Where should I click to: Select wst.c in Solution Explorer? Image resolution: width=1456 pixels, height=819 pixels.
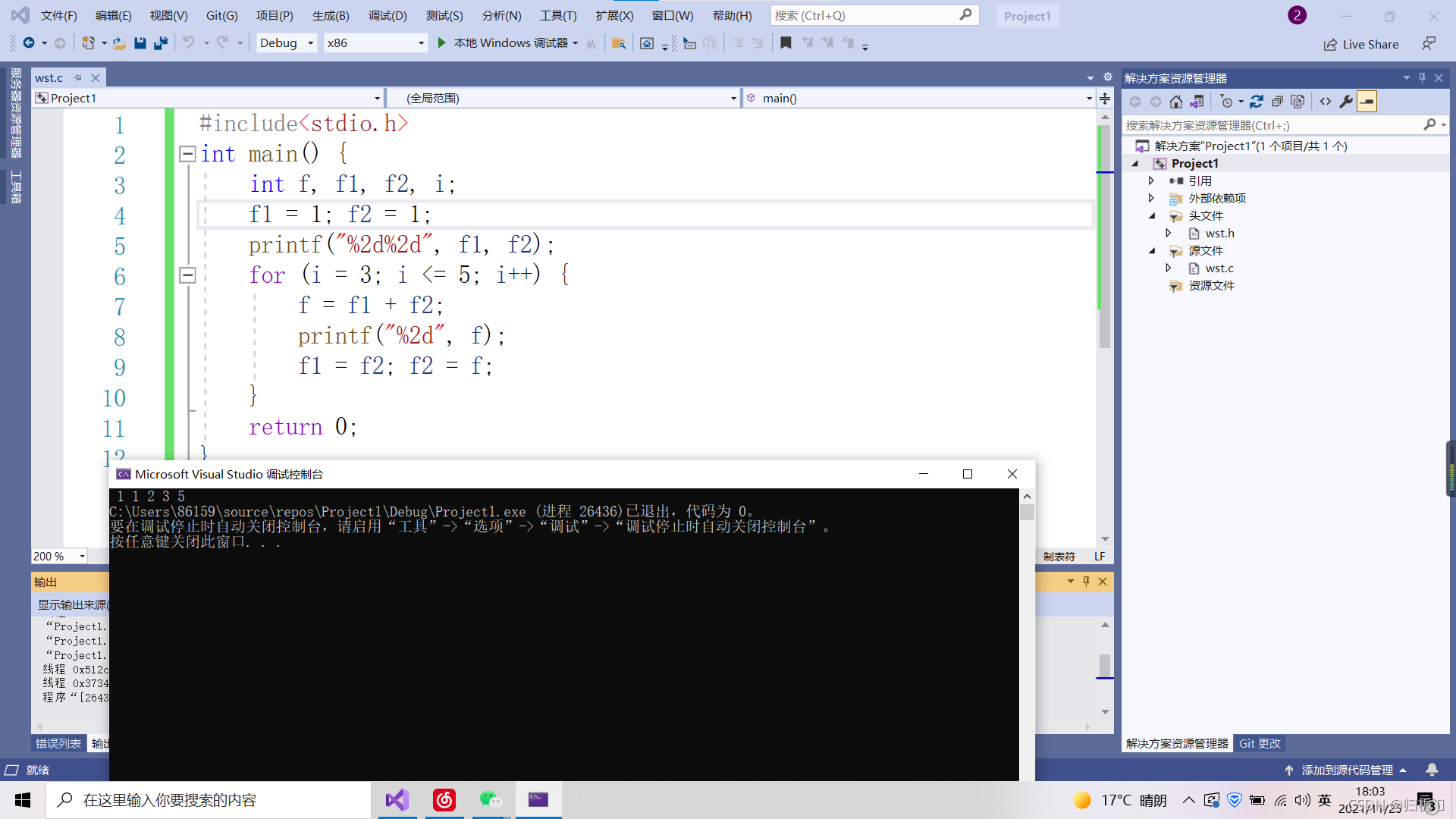pyautogui.click(x=1219, y=268)
